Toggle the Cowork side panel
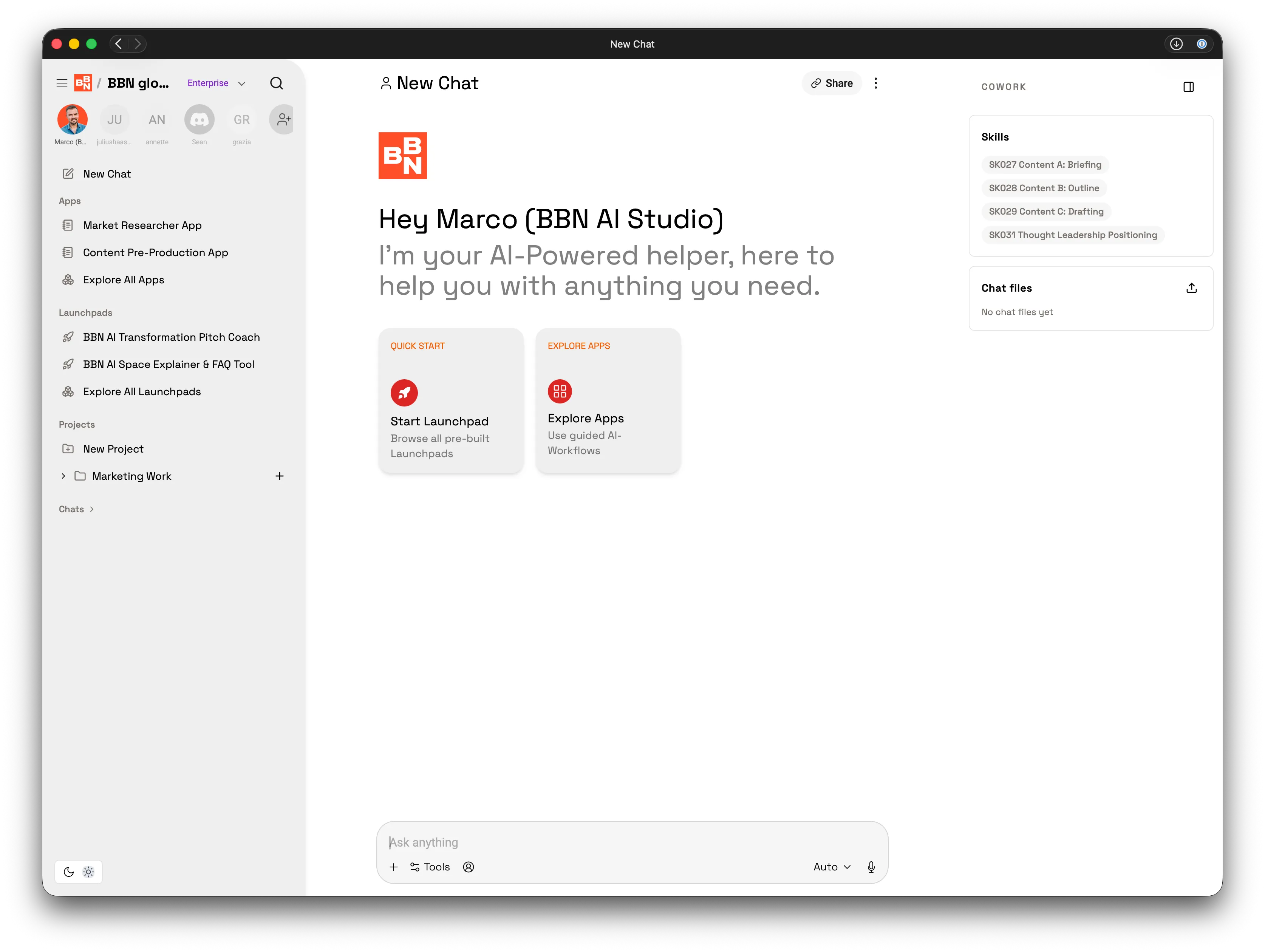The height and width of the screenshot is (952, 1265). [x=1188, y=87]
